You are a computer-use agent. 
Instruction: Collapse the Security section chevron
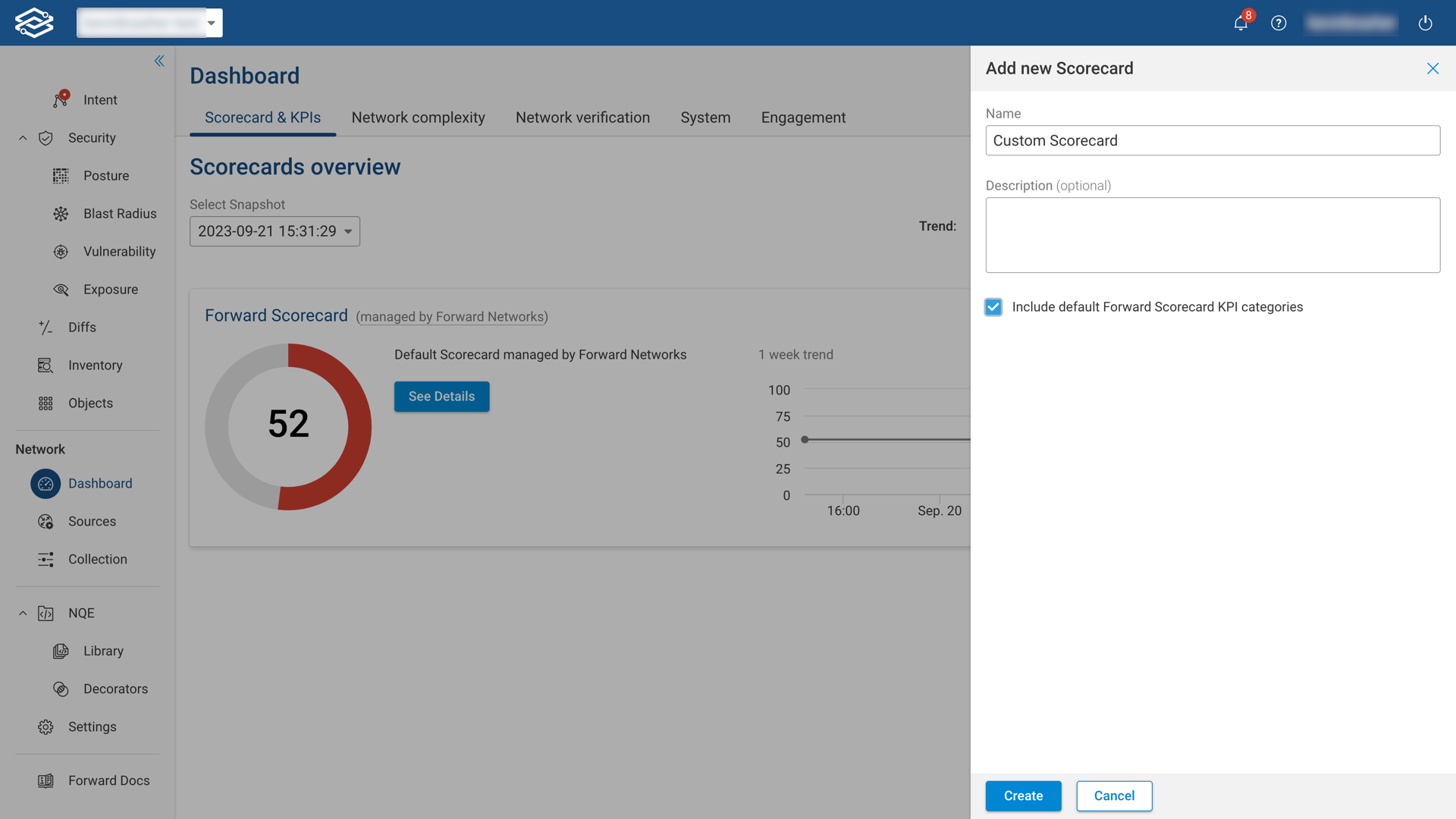[23, 138]
